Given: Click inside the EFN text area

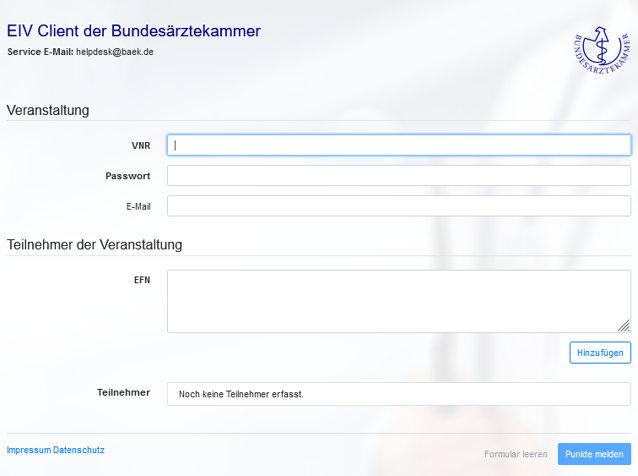Looking at the screenshot, I should (399, 301).
